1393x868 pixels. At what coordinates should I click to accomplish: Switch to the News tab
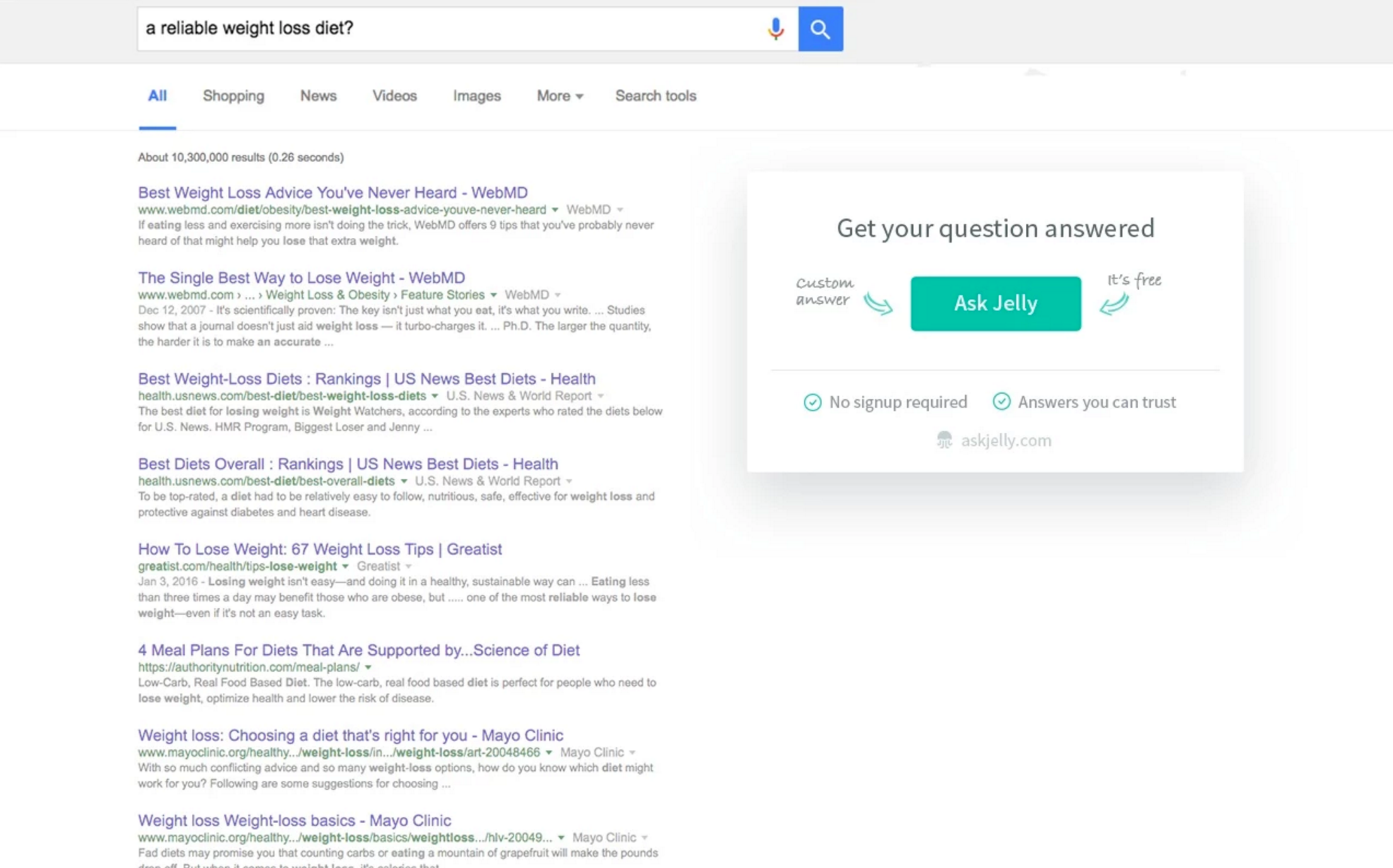coord(318,96)
